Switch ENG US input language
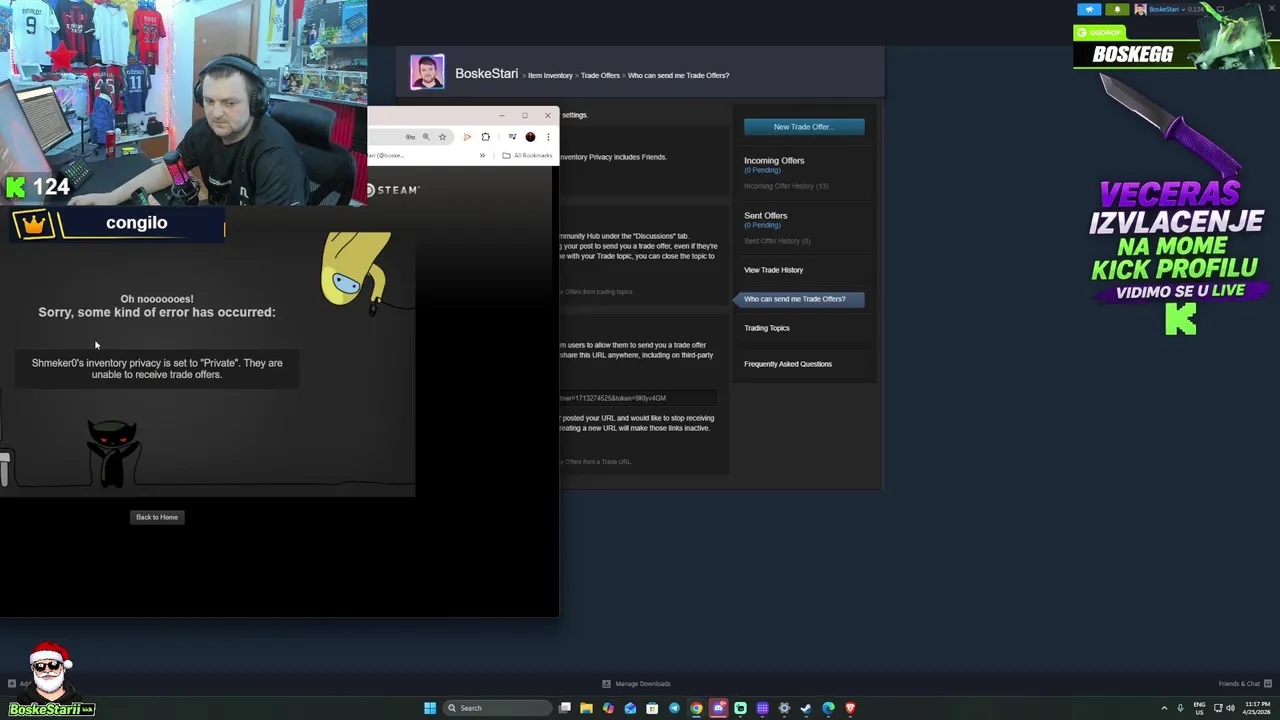The width and height of the screenshot is (1280, 720). tap(1199, 708)
